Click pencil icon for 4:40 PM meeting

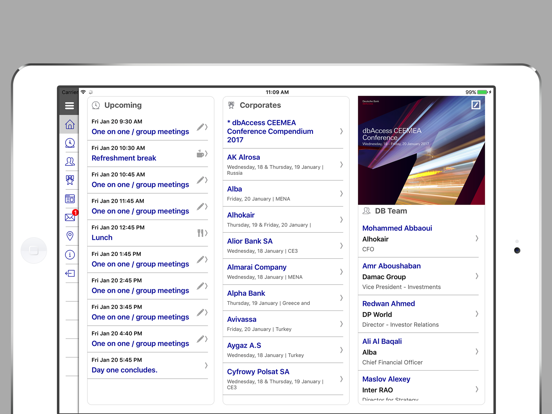[x=200, y=339]
